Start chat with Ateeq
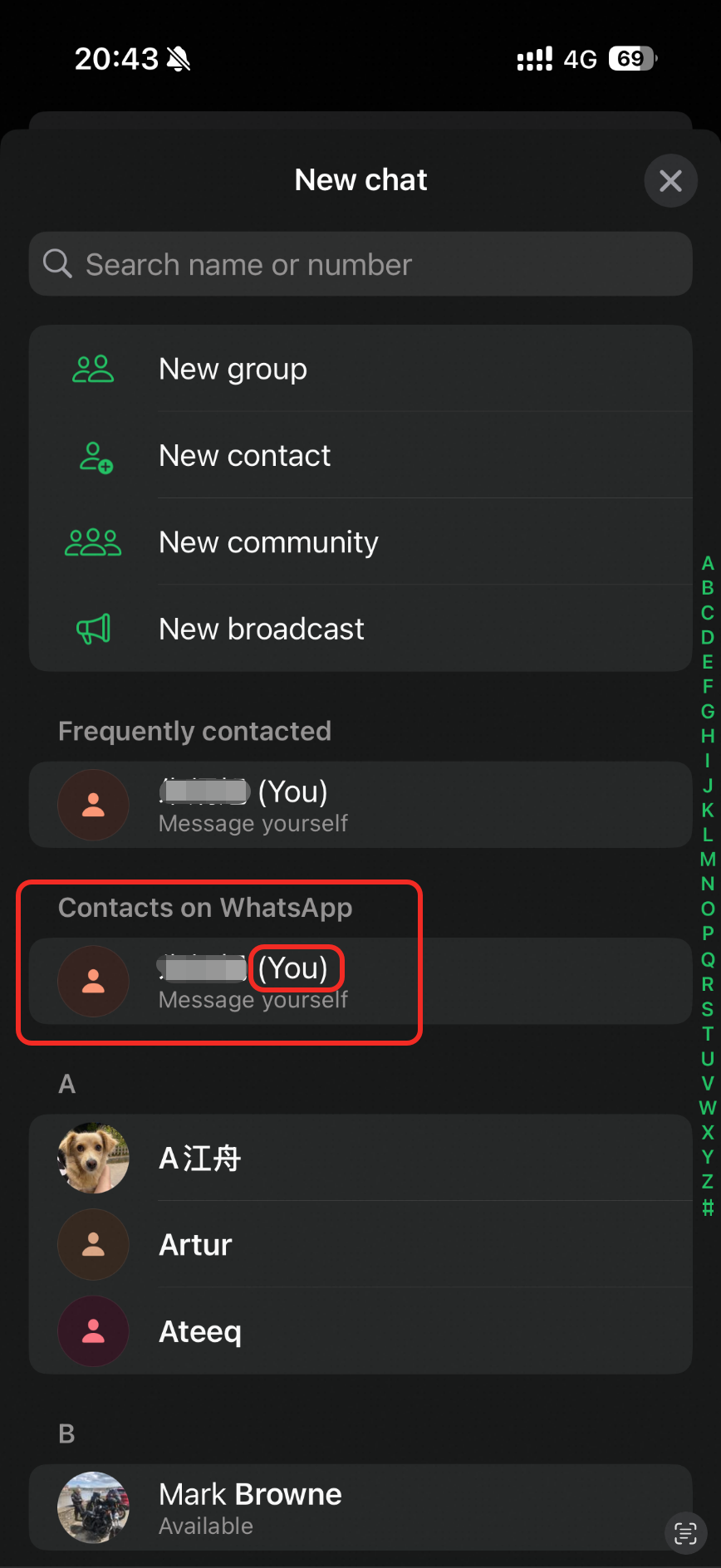721x1568 pixels. [x=360, y=1330]
